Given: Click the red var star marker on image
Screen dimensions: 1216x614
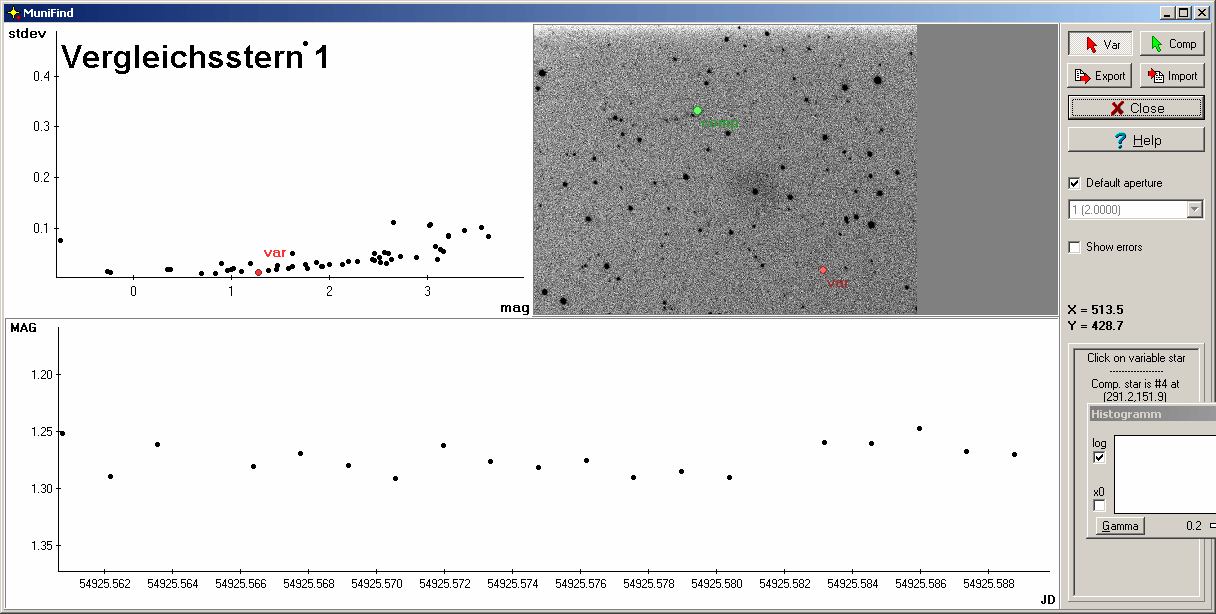Looking at the screenshot, I should (x=823, y=270).
